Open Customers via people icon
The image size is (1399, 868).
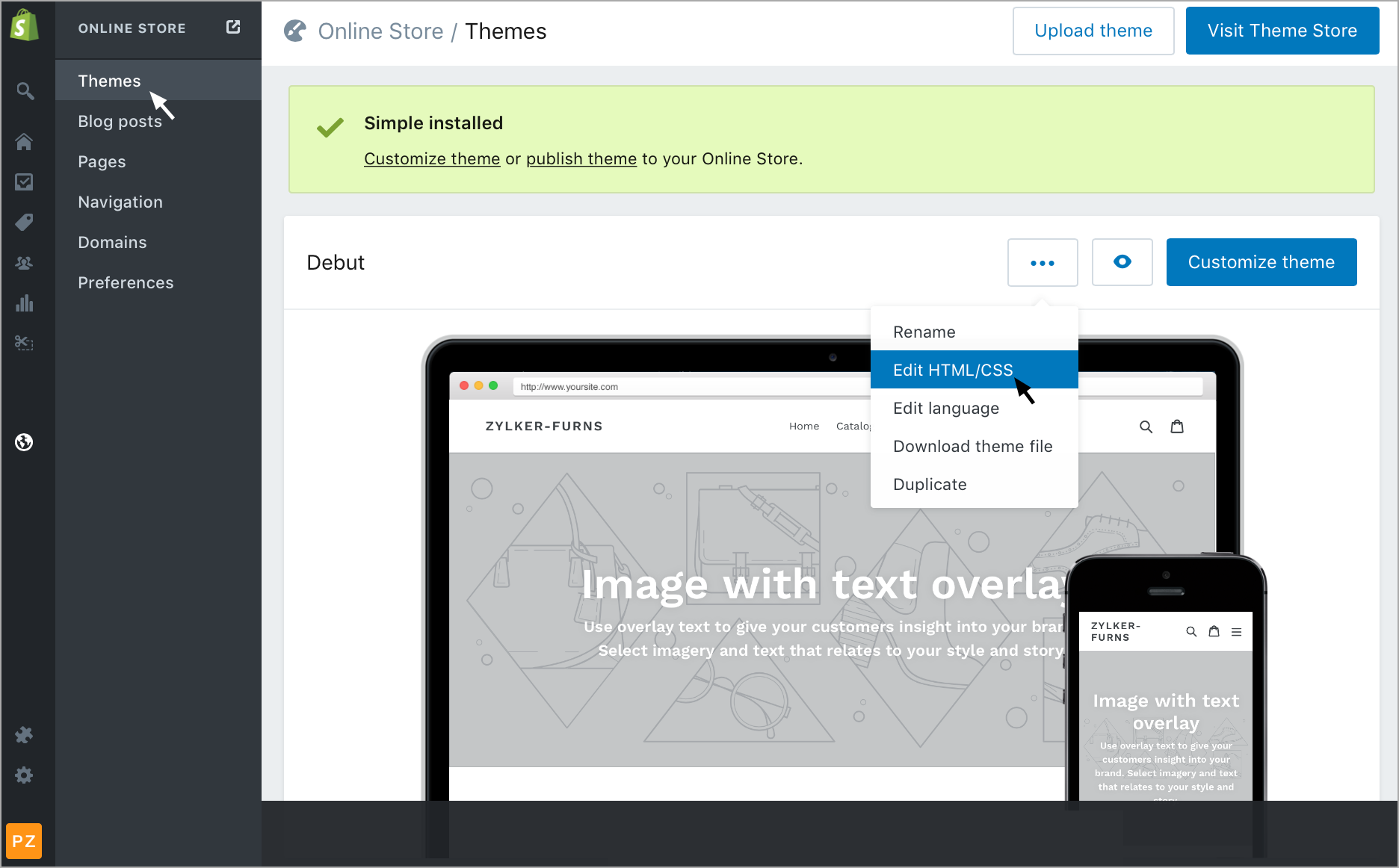25,263
